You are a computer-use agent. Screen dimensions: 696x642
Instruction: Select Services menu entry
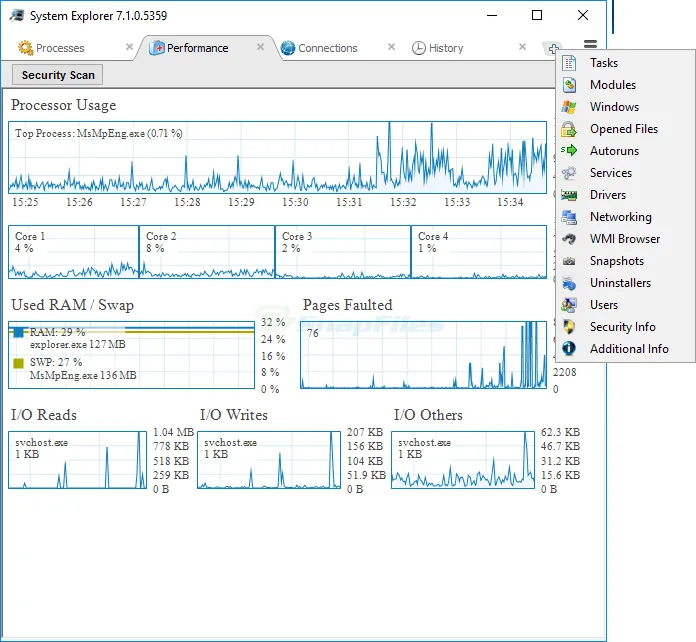coord(625,173)
